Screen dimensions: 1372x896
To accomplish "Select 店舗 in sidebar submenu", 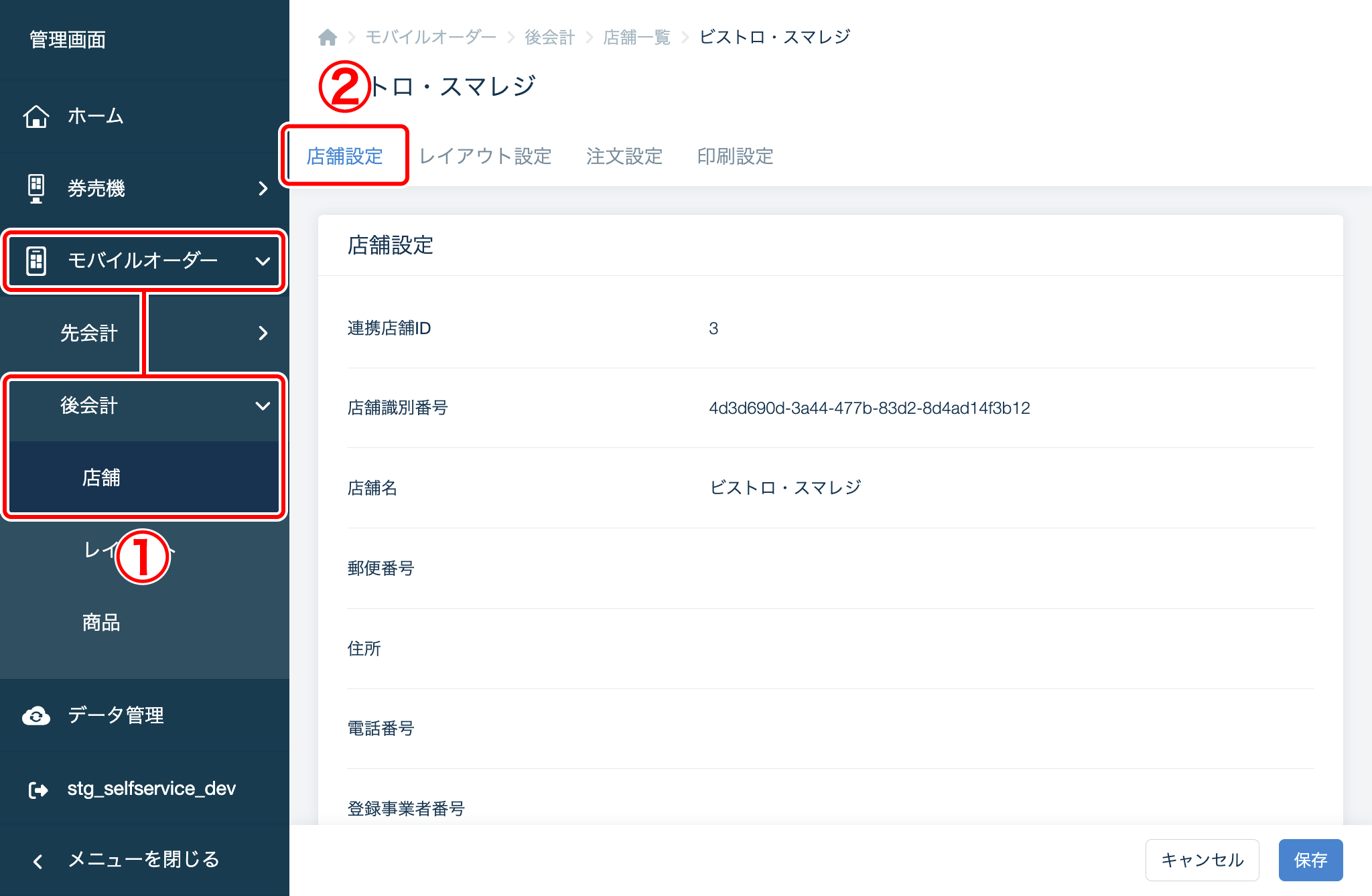I will (x=143, y=478).
